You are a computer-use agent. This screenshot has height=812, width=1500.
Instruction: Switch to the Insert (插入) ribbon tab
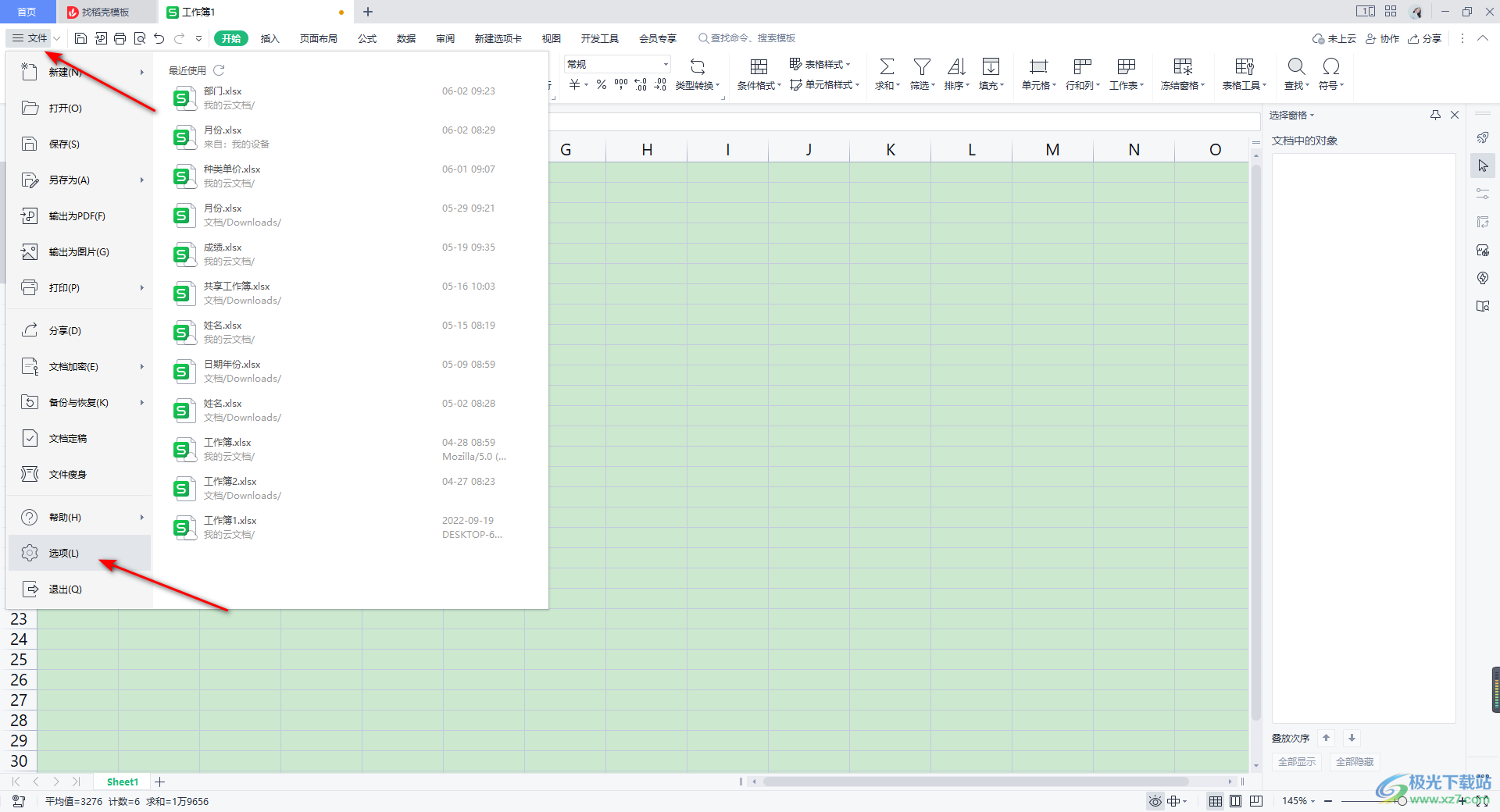(x=270, y=38)
